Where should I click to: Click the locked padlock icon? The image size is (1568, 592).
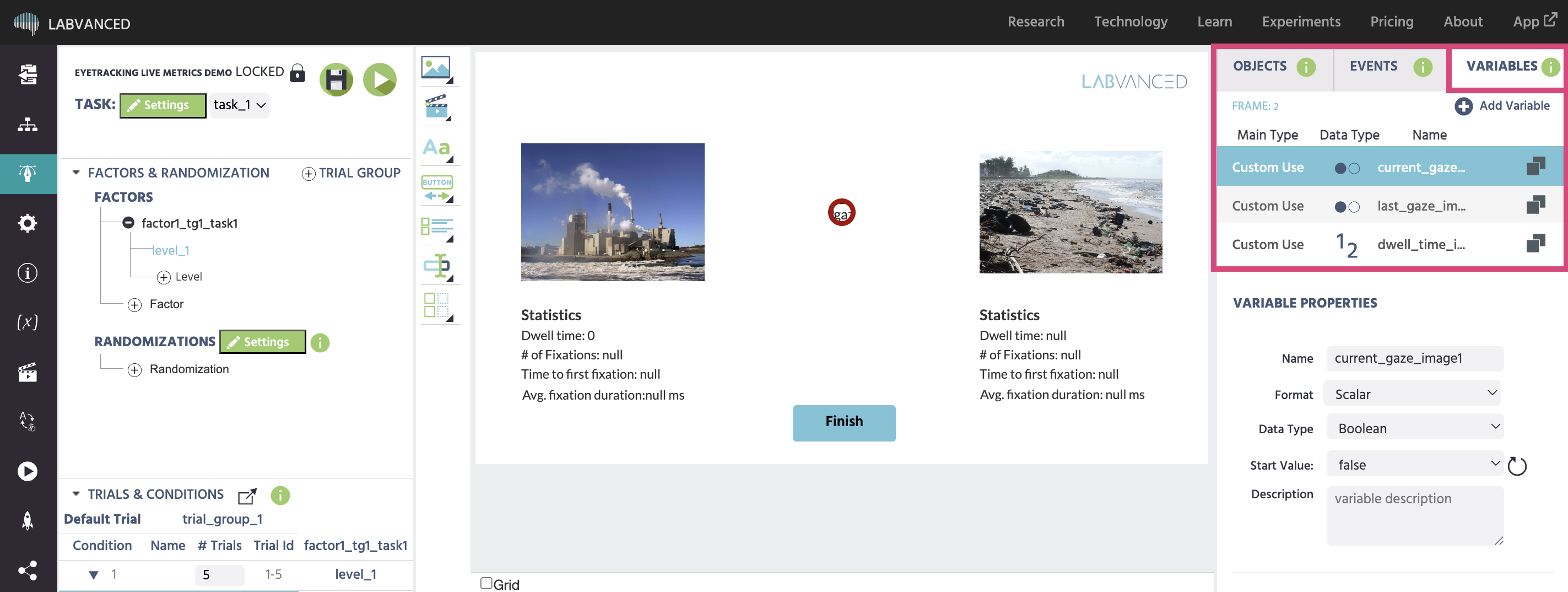click(297, 73)
